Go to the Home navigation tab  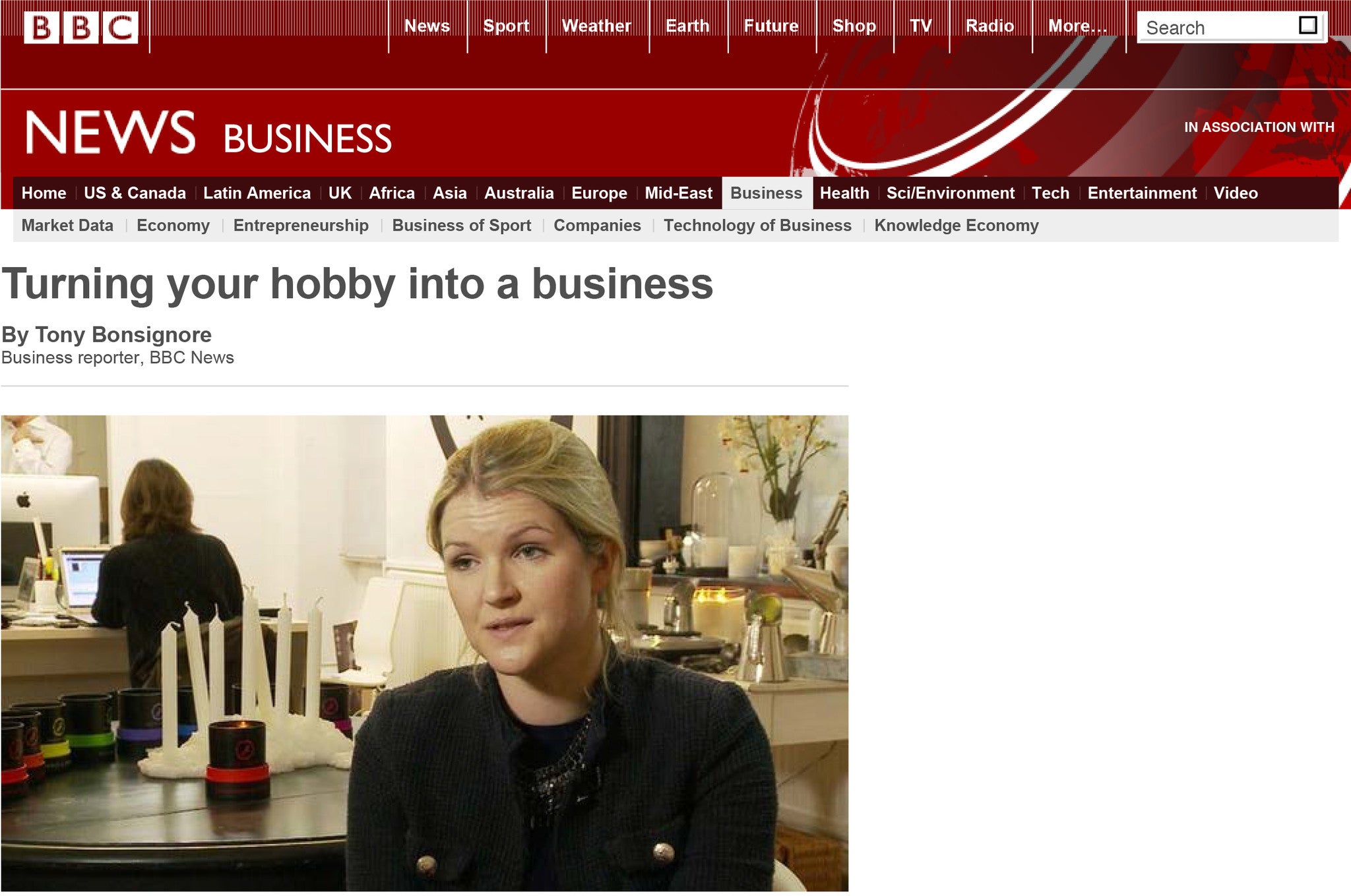coord(44,193)
